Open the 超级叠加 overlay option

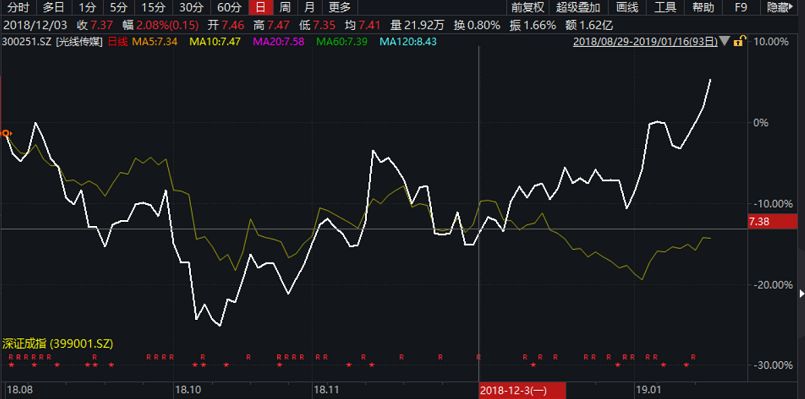tap(578, 7)
